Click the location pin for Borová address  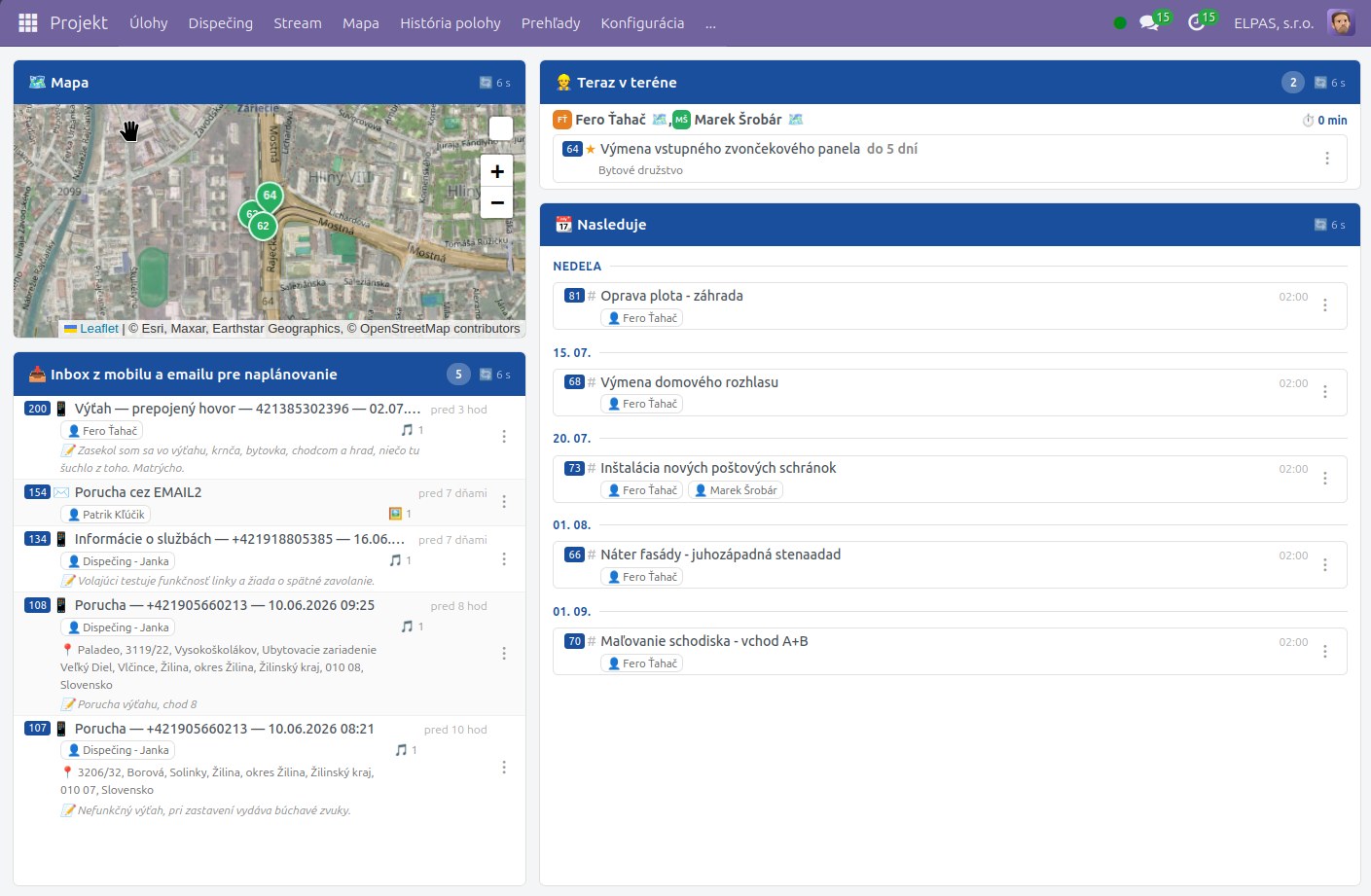click(x=67, y=772)
